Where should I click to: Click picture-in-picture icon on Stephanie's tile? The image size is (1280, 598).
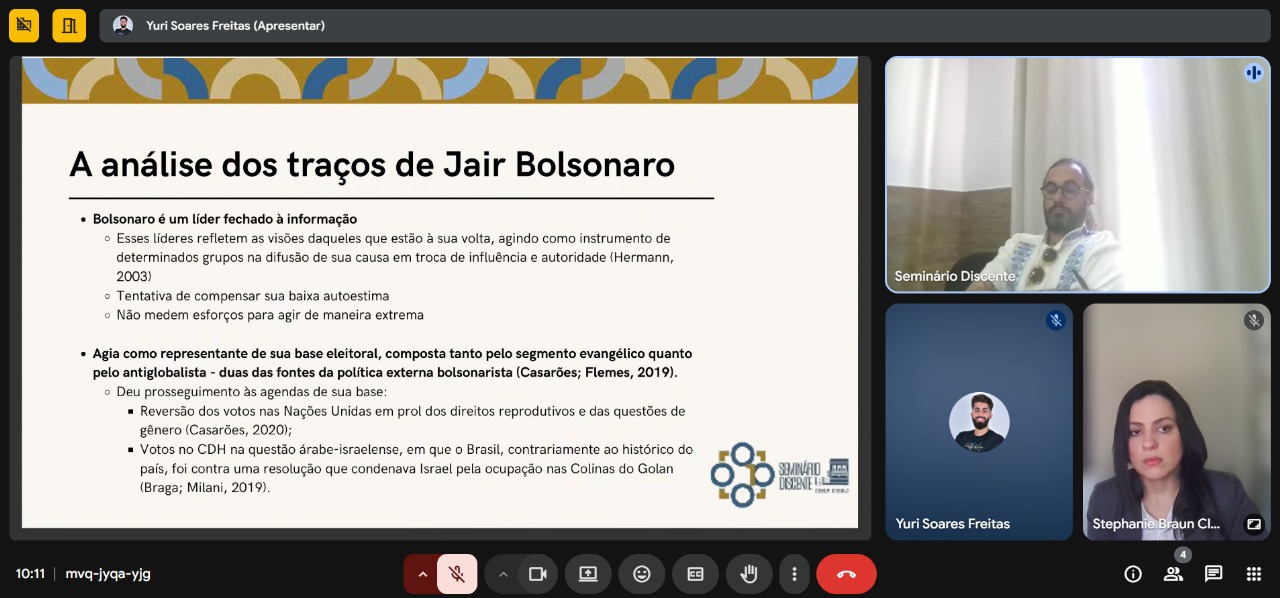(x=1253, y=524)
